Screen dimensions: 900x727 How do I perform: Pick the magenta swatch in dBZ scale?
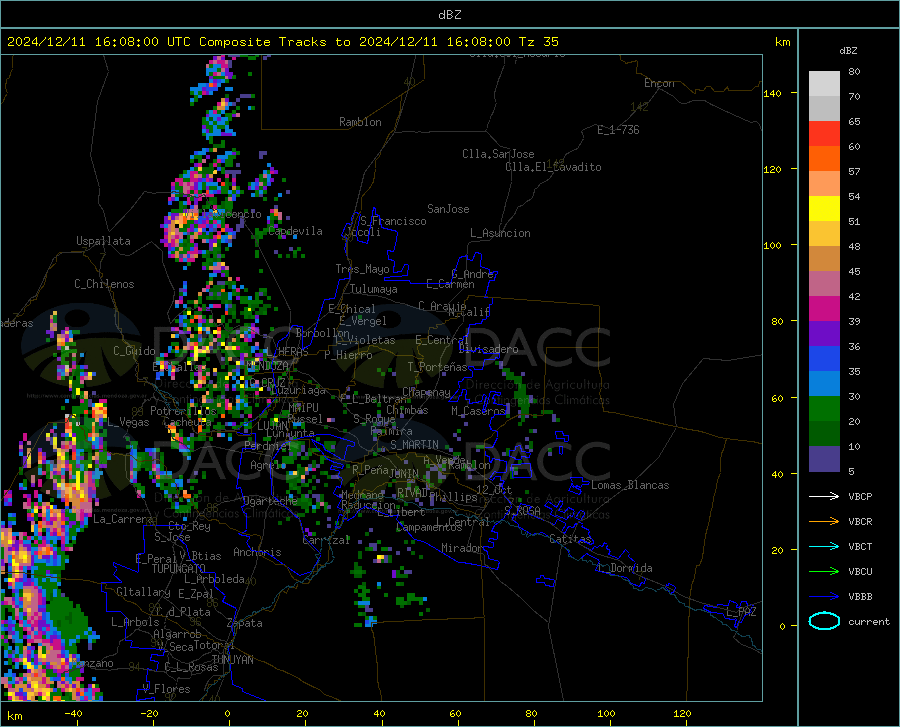coord(824,308)
